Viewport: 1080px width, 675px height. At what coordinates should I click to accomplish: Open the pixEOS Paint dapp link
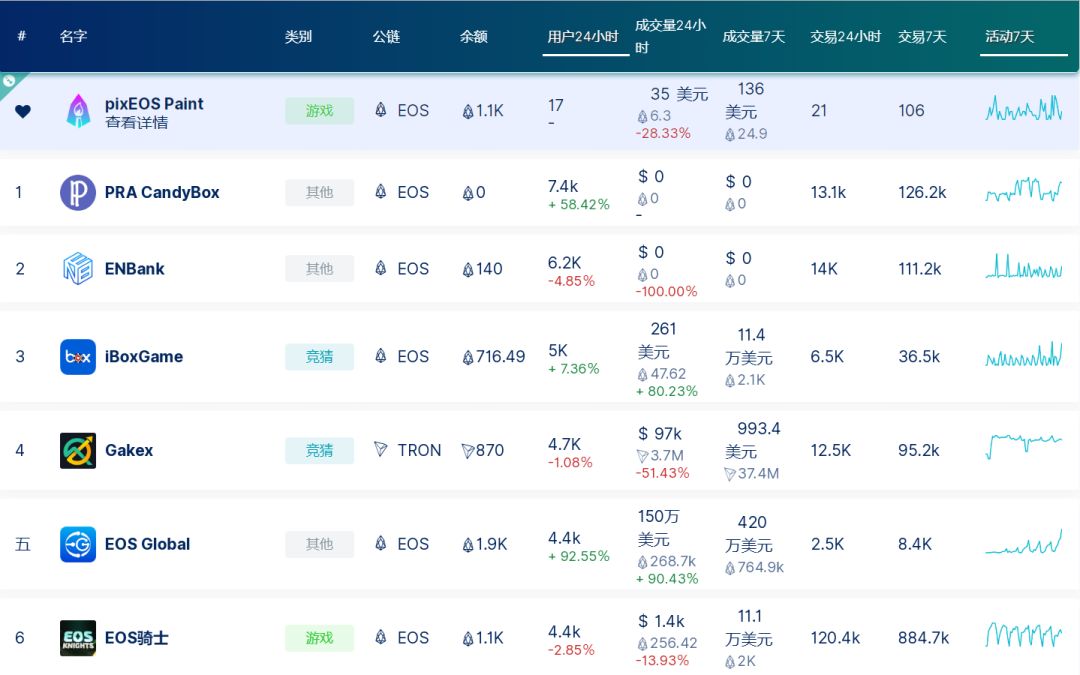coord(154,104)
